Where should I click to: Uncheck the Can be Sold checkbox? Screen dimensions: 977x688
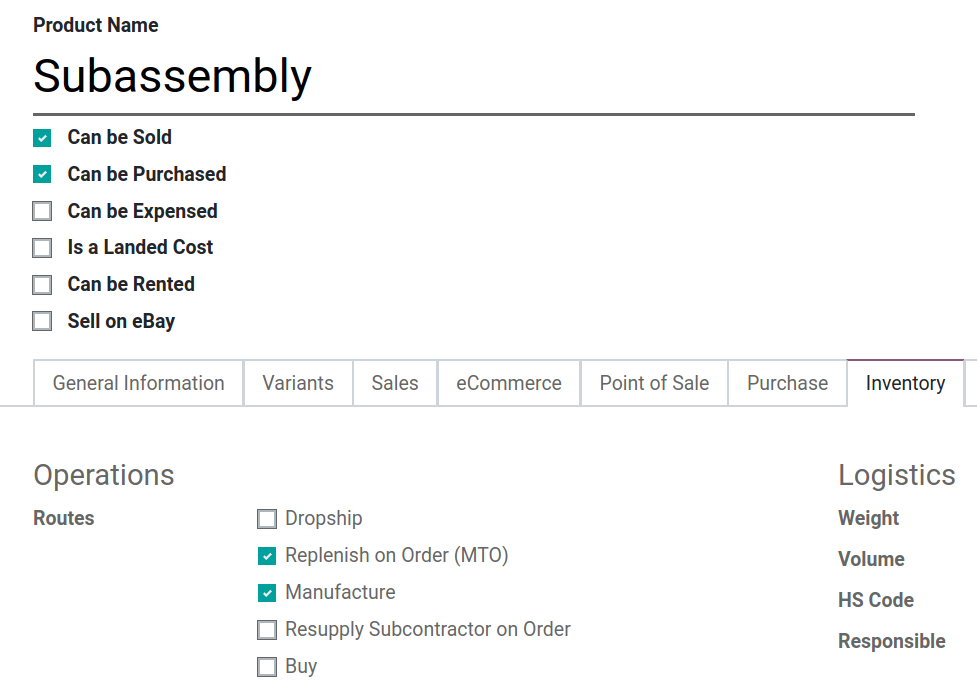[x=42, y=138]
